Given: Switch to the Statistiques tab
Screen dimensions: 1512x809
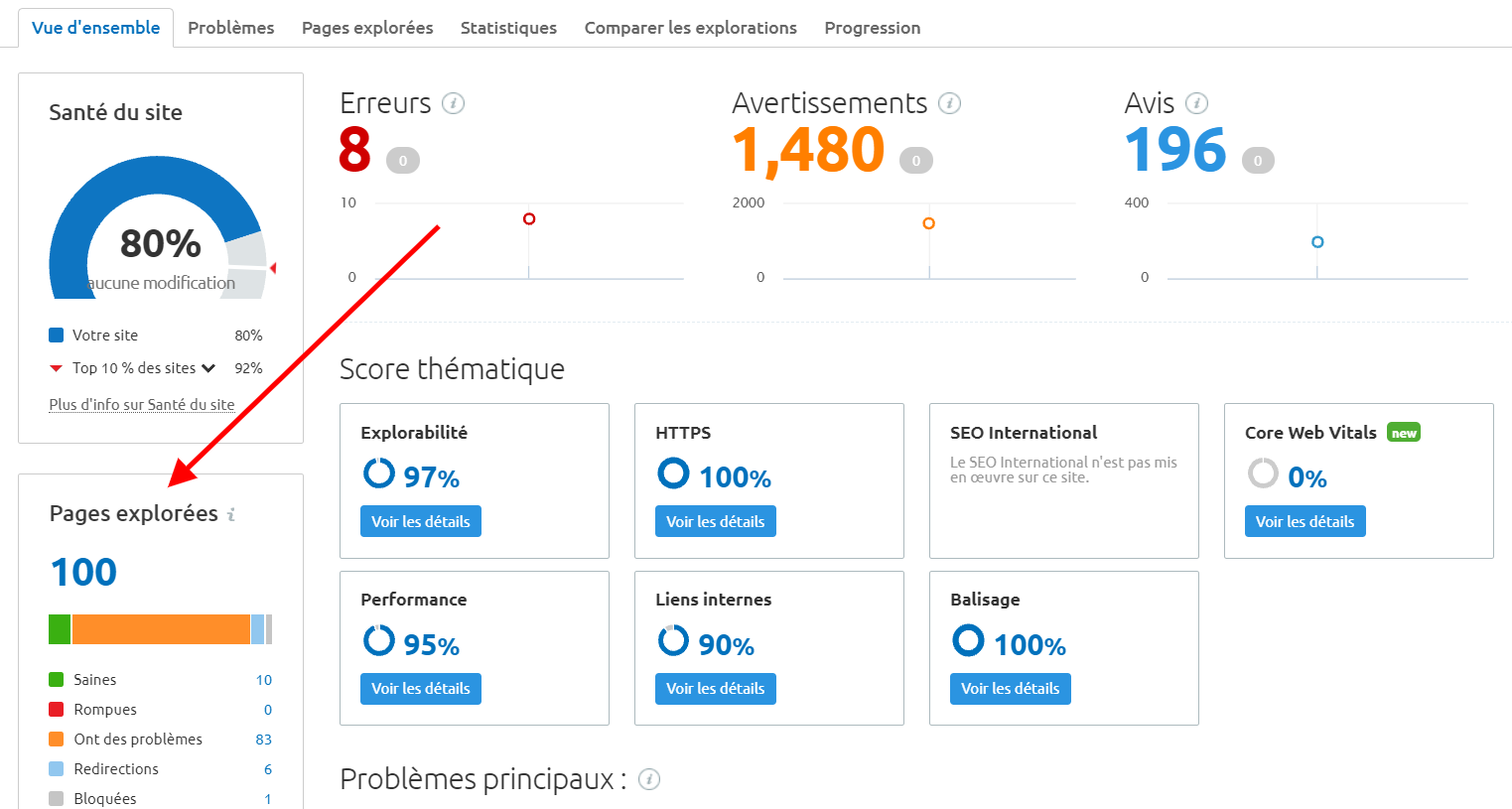Looking at the screenshot, I should [508, 28].
